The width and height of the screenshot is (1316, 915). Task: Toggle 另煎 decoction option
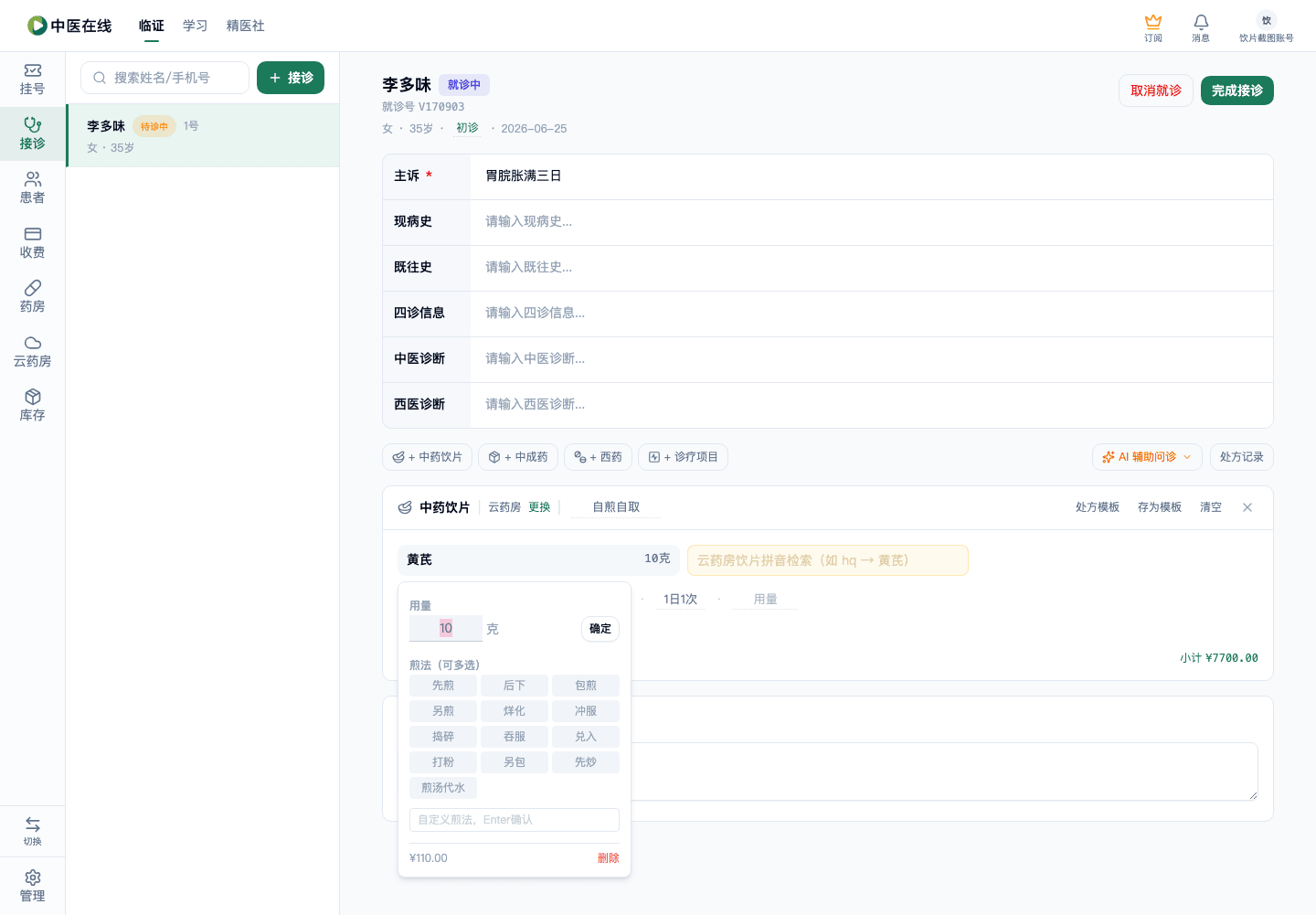(443, 711)
